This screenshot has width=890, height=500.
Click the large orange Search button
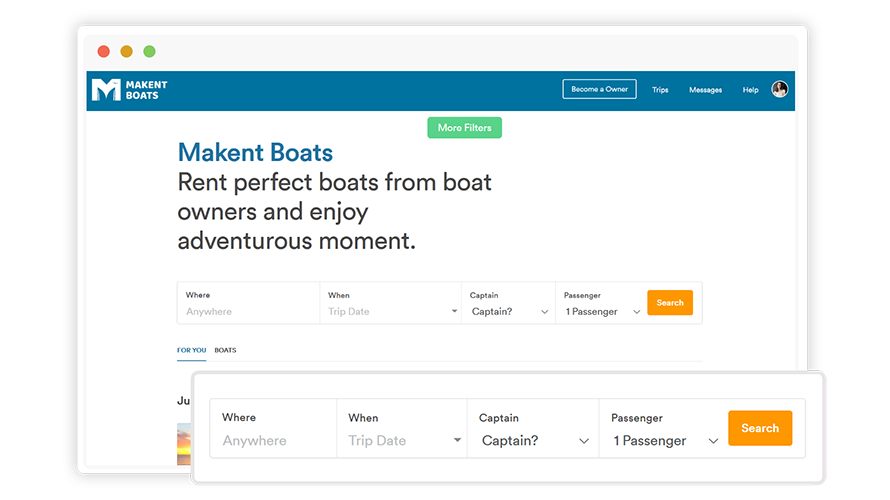point(760,428)
